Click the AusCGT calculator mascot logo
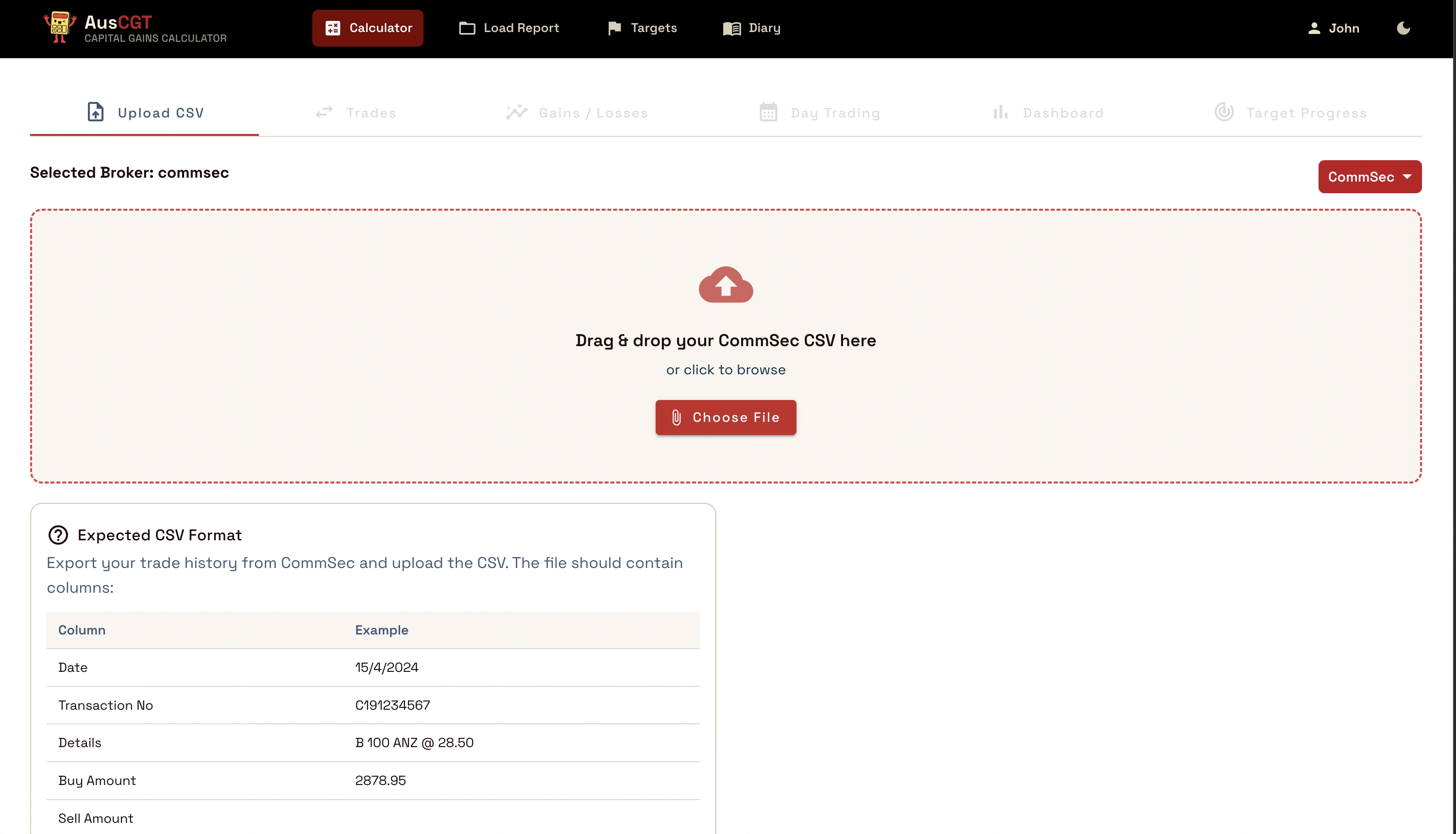Screen dimensions: 1456x834 pyautogui.click(x=60, y=27)
